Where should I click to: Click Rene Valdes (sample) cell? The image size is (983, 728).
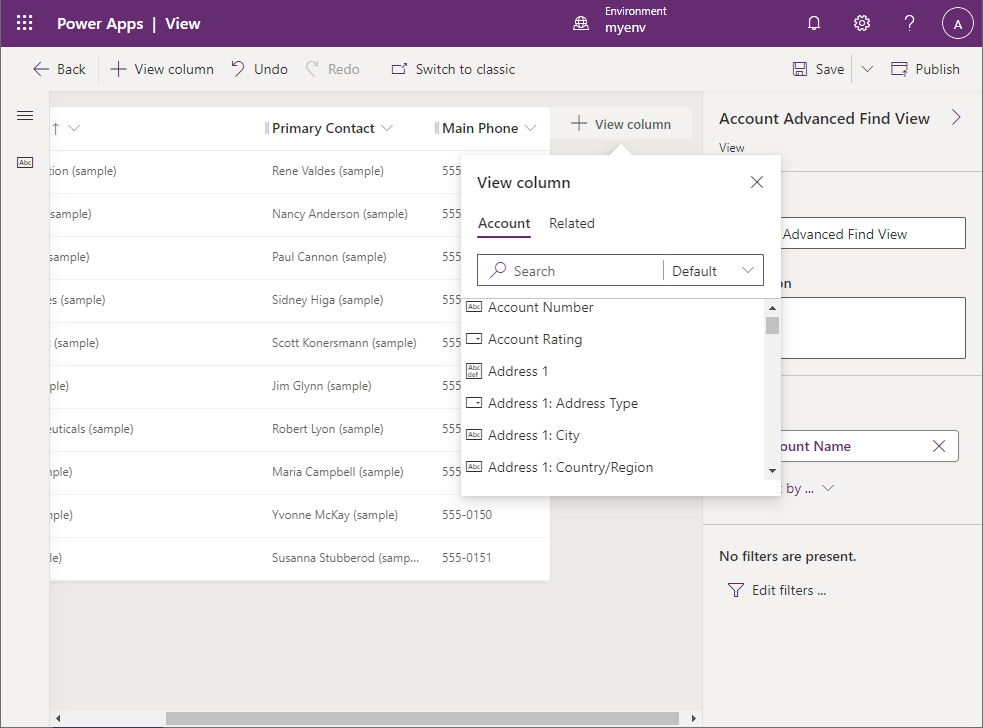click(x=328, y=171)
